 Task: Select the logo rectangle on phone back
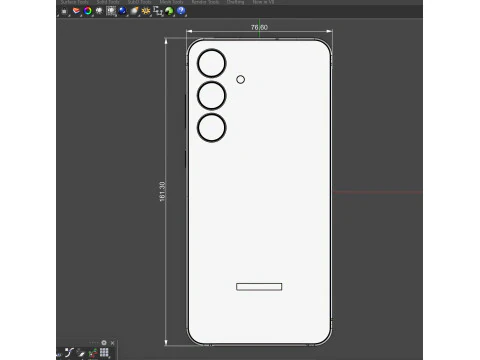tap(259, 287)
